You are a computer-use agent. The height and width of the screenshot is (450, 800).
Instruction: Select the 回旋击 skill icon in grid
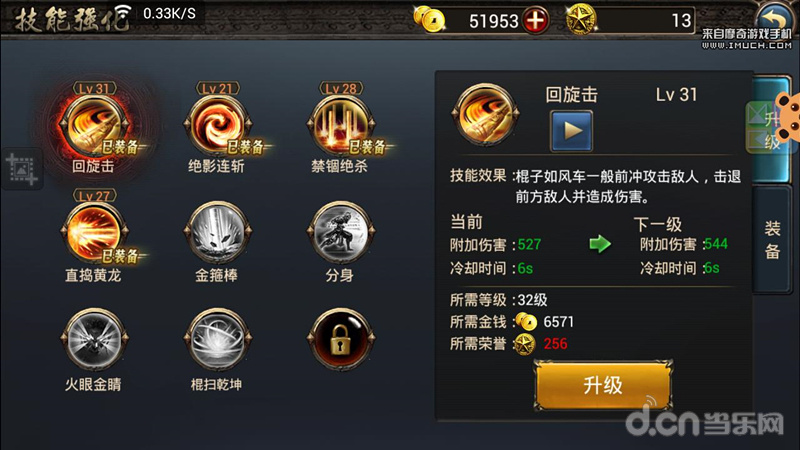tap(94, 125)
